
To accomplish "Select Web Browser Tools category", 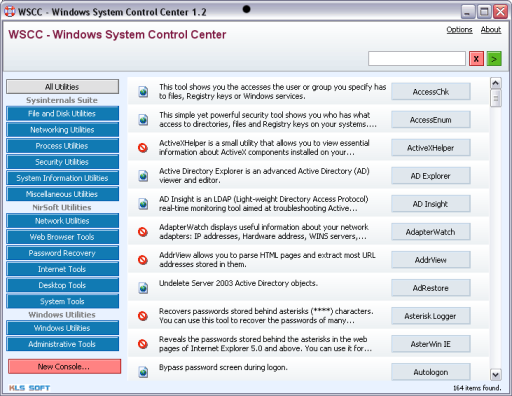I will (62, 237).
